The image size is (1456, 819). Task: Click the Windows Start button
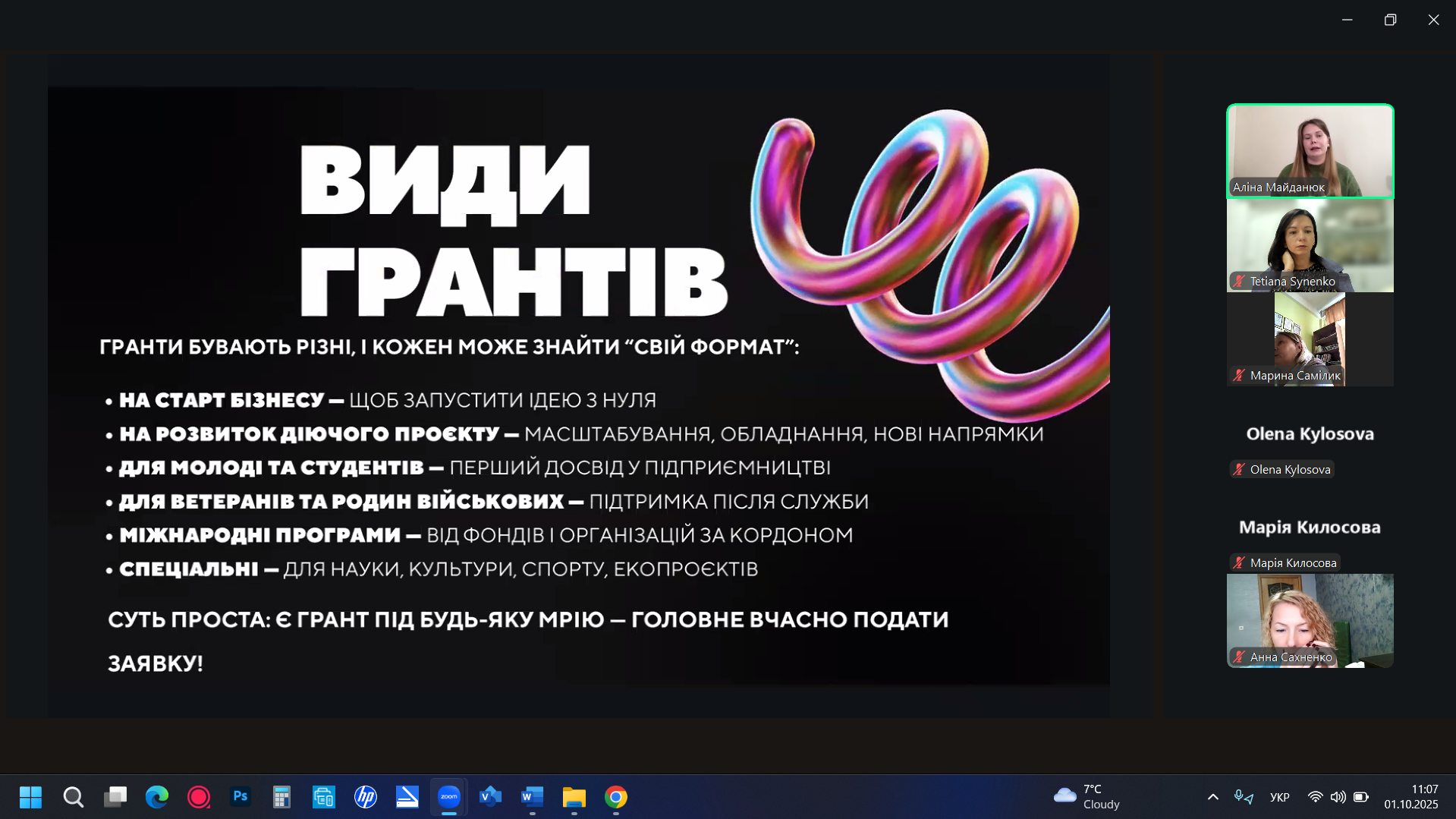[30, 797]
